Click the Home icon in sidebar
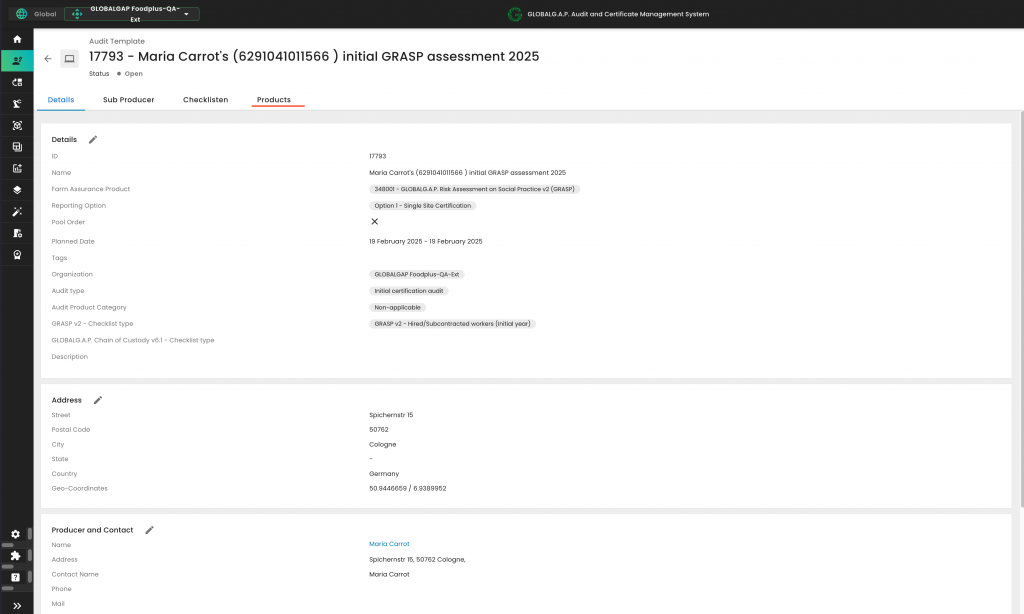The image size is (1024, 614). 17,39
